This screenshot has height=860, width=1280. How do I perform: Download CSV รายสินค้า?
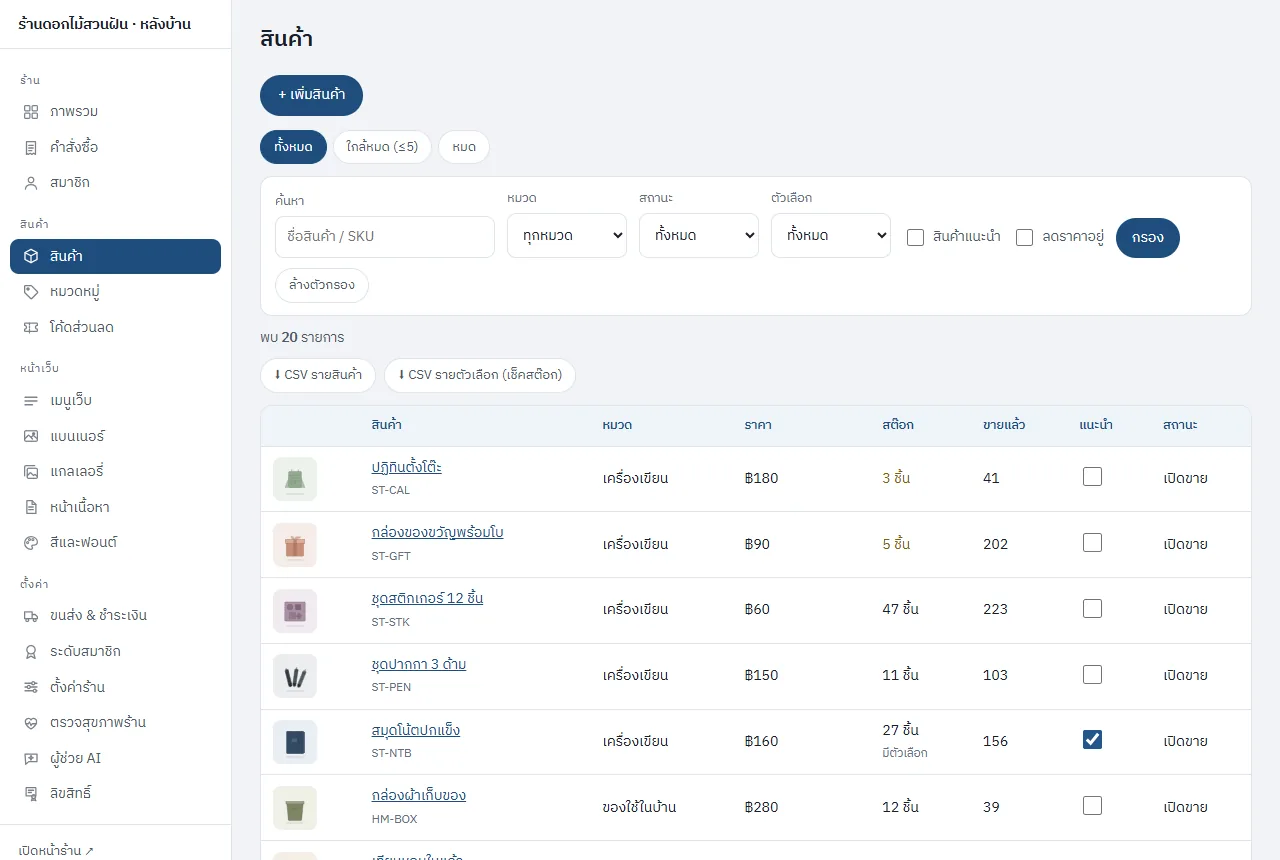318,375
